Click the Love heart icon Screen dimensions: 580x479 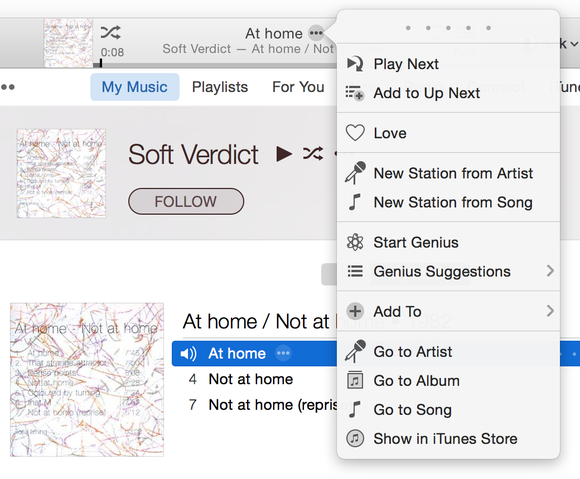point(355,133)
